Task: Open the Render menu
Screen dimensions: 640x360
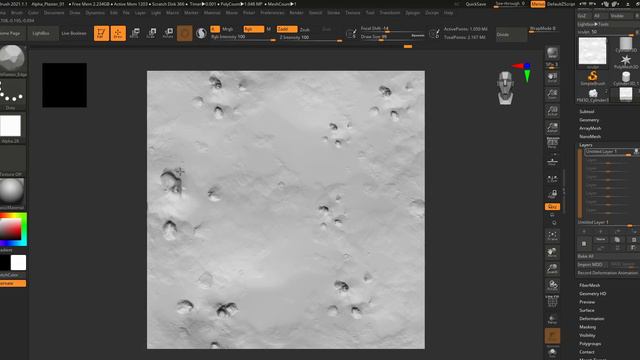Action: pyautogui.click(x=296, y=13)
